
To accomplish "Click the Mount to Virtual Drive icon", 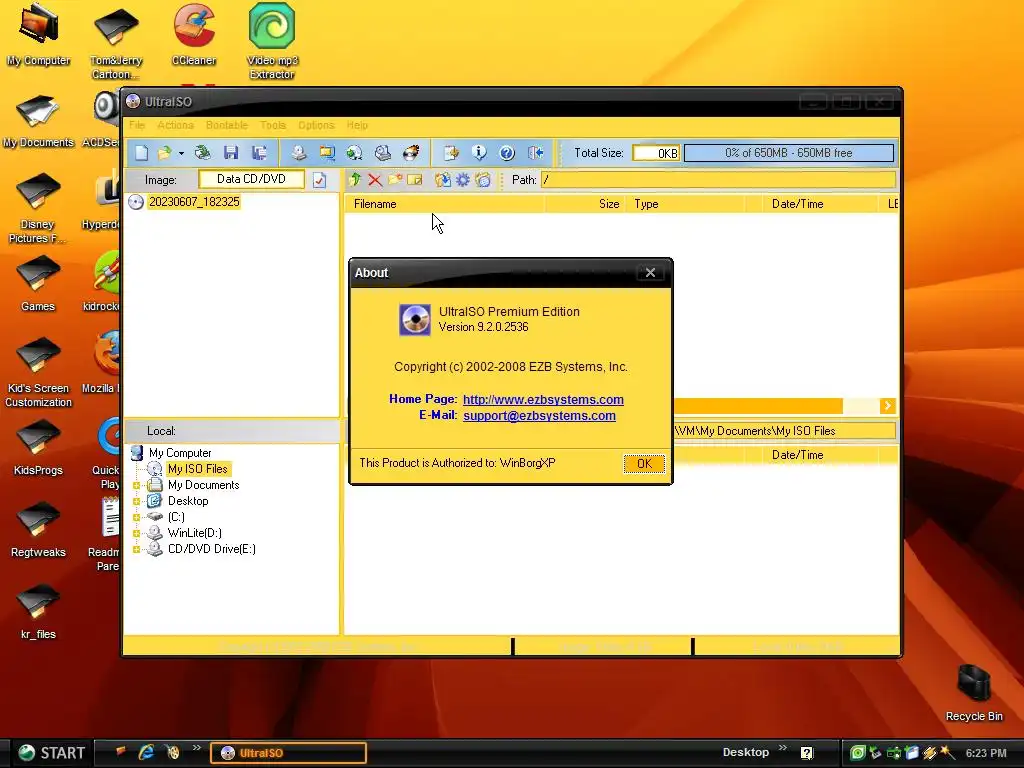I will 383,153.
